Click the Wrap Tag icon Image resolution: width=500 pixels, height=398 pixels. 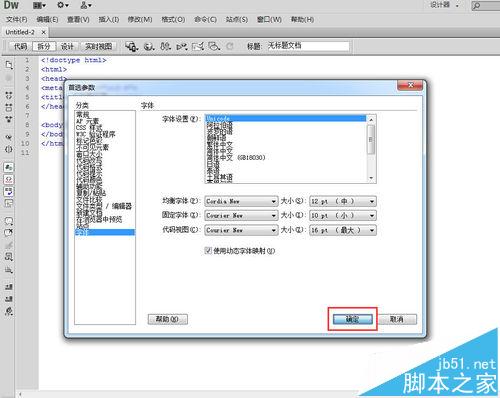tap(9, 245)
